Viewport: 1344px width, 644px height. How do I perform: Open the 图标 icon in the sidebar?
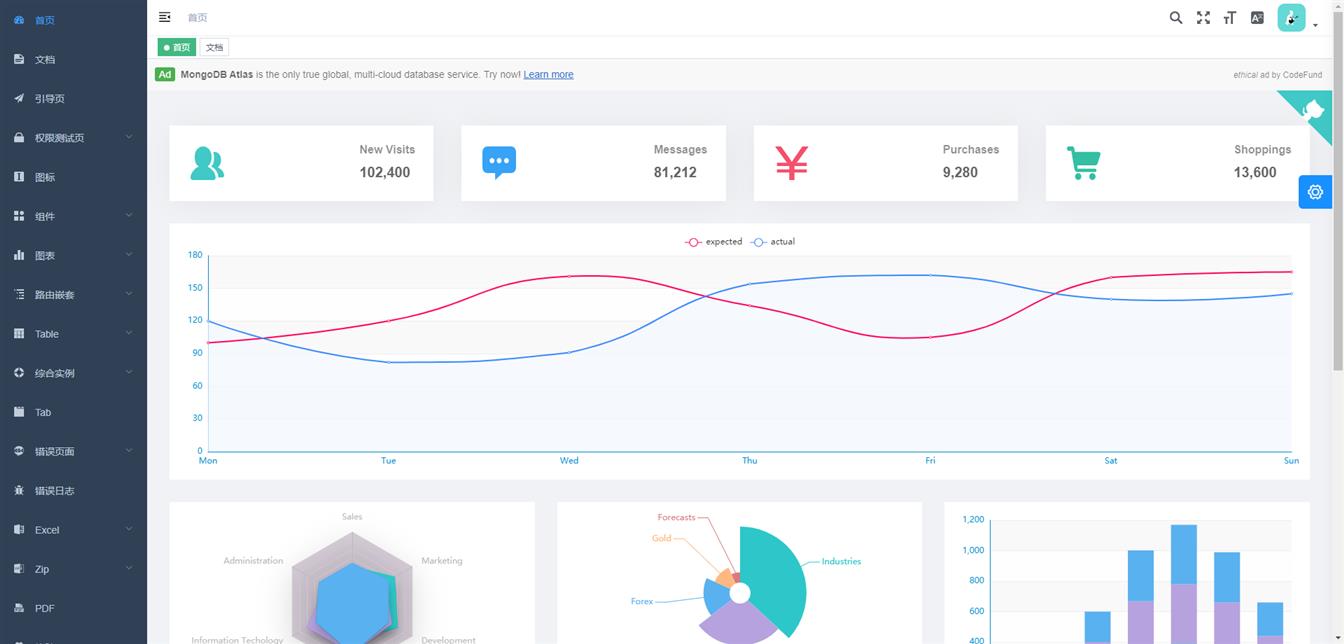coord(19,177)
